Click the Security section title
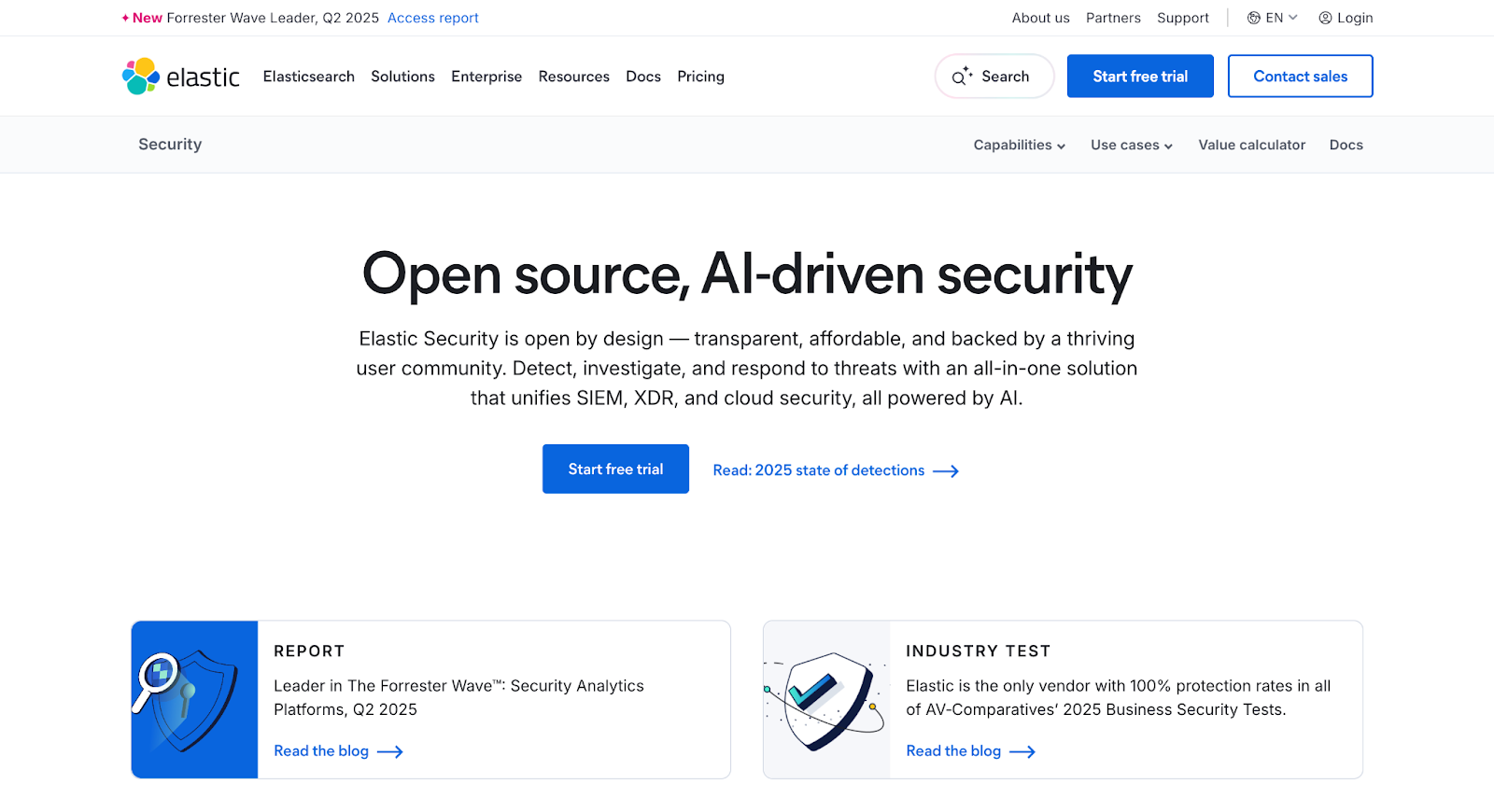Viewport: 1494px width, 812px height. pos(170,144)
